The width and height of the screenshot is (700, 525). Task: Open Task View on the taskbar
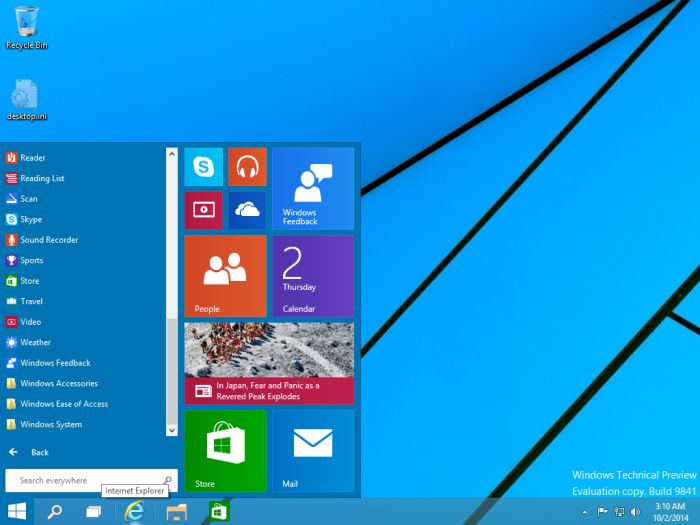(93, 511)
